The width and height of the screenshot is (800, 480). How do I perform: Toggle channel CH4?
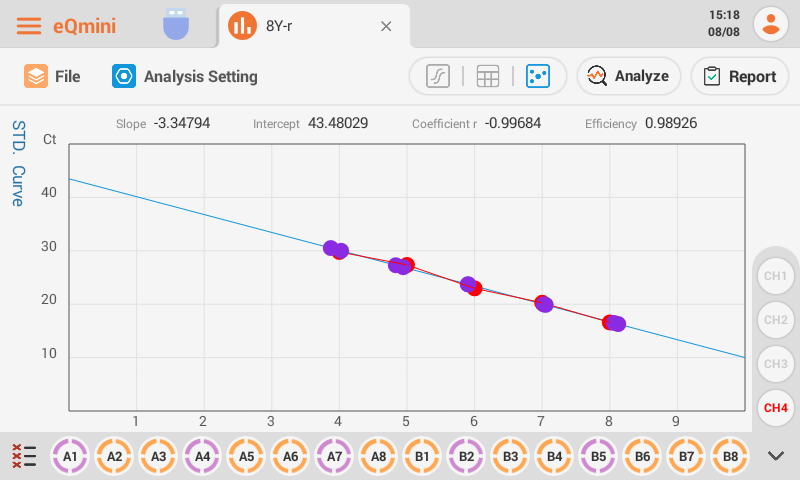[x=775, y=407]
